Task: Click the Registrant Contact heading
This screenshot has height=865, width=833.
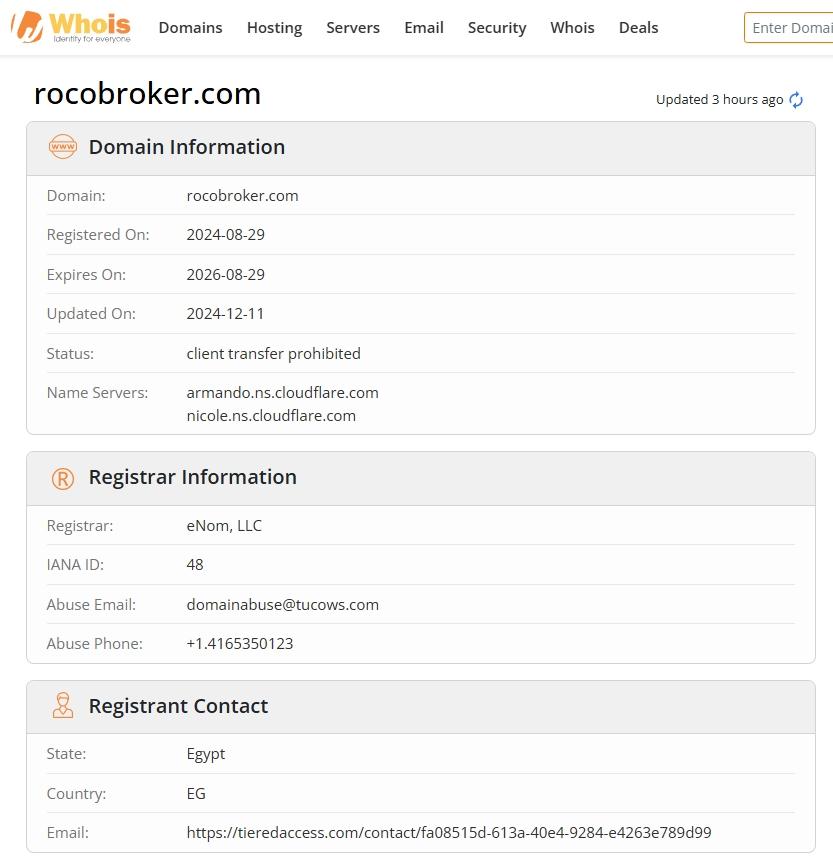Action: click(178, 706)
